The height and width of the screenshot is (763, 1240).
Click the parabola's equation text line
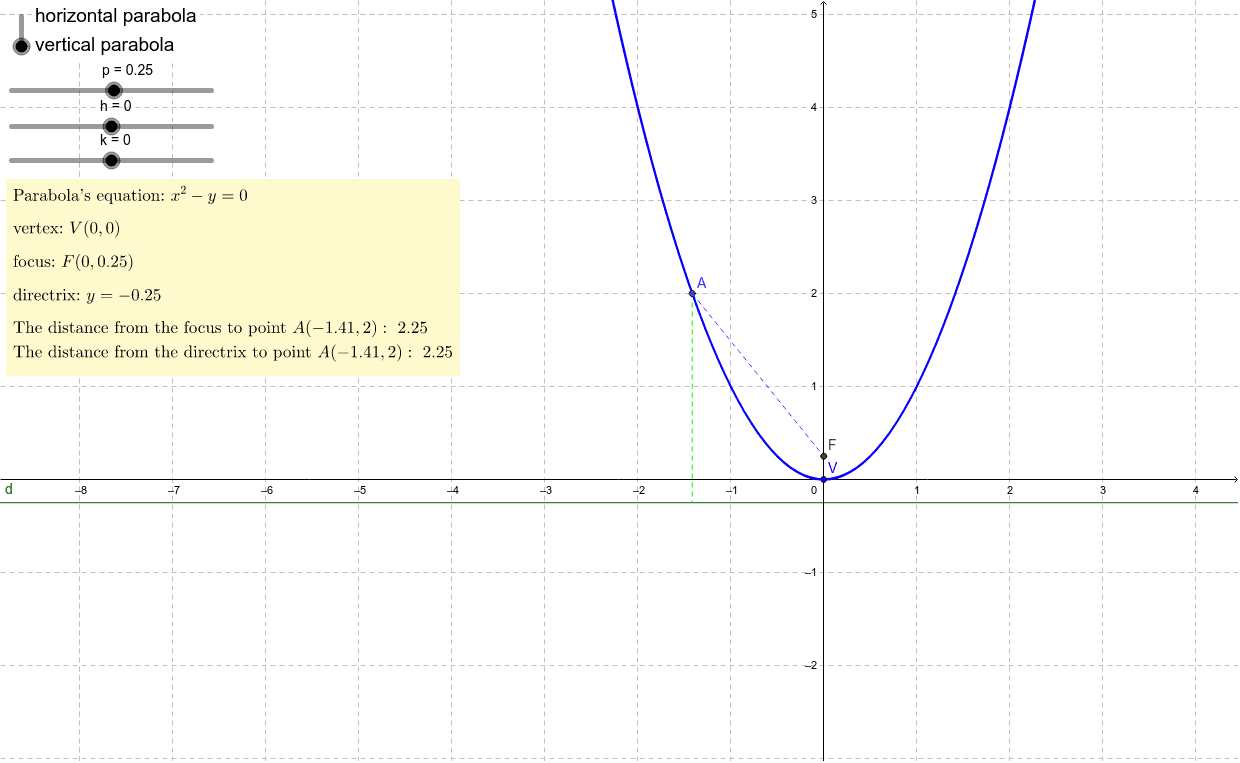point(130,195)
